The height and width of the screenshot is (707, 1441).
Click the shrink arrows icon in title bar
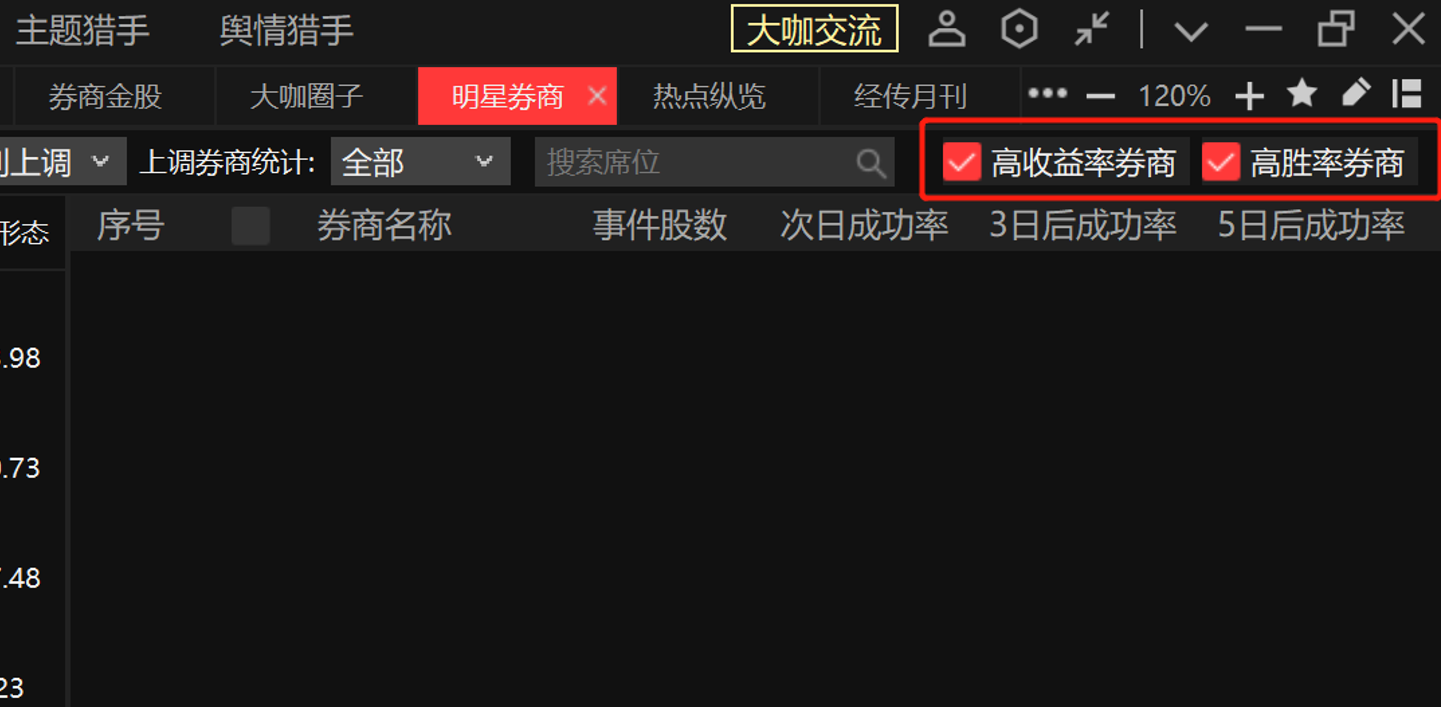1092,29
